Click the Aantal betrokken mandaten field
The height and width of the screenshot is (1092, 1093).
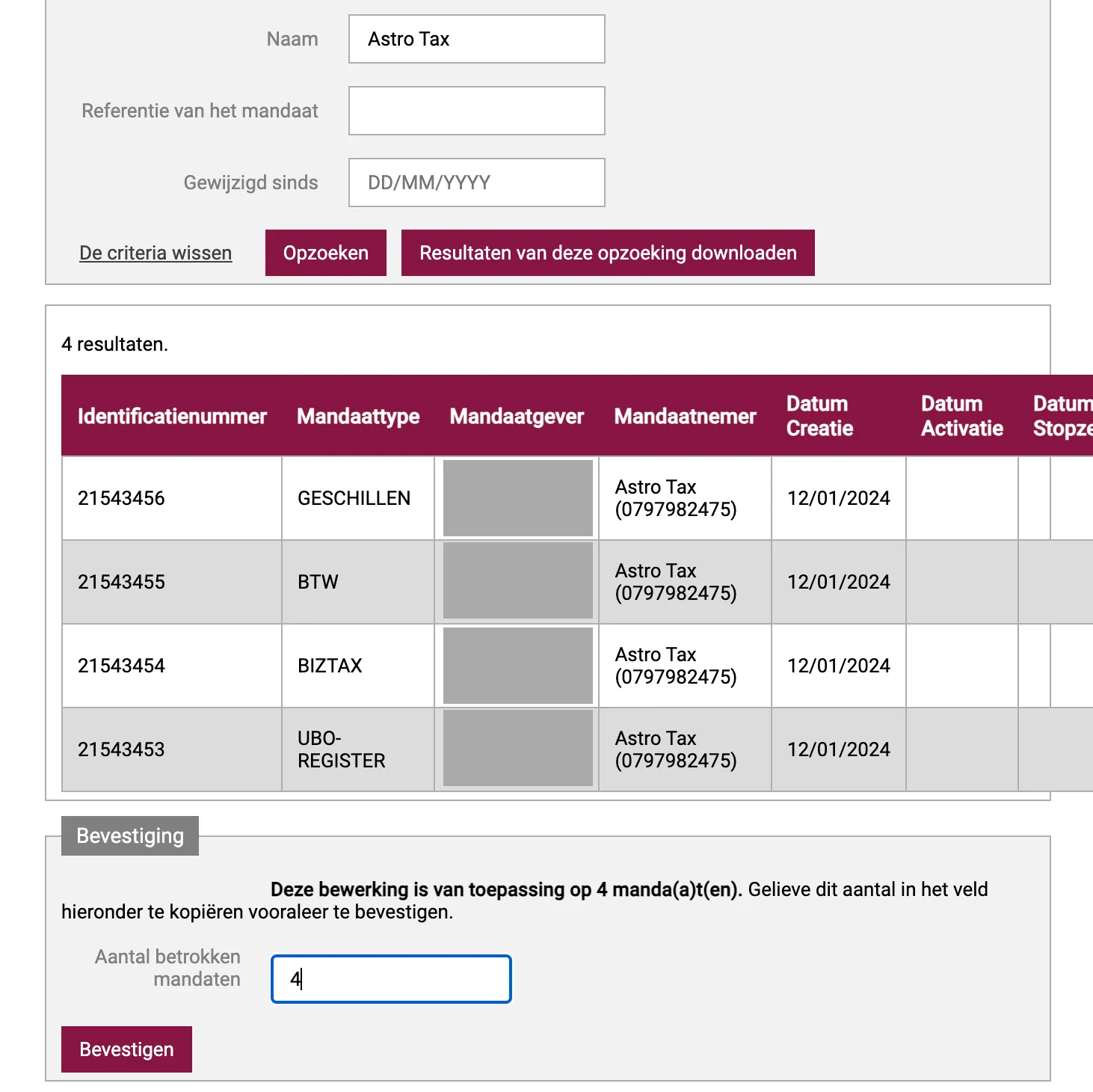click(x=391, y=979)
